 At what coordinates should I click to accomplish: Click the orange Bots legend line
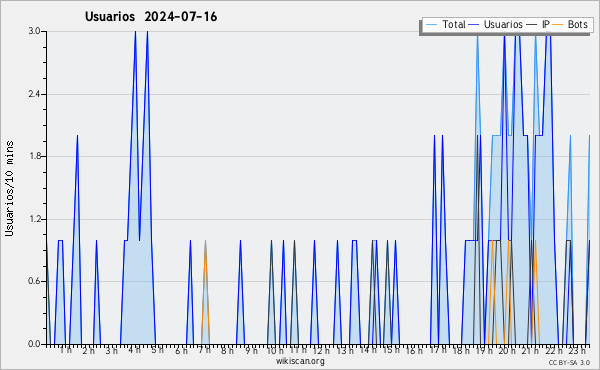tap(558, 25)
